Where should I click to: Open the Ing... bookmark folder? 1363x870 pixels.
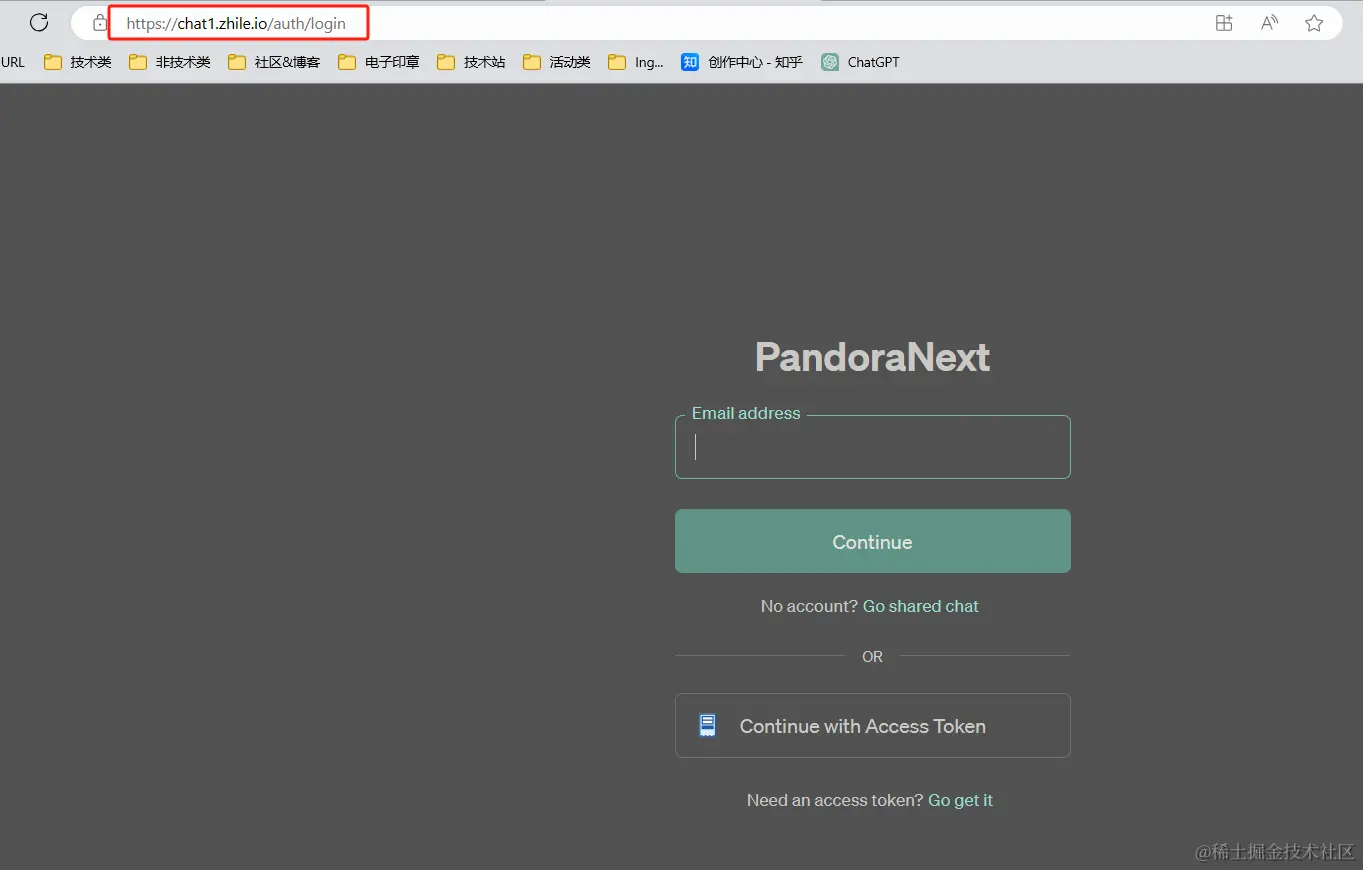tap(636, 62)
